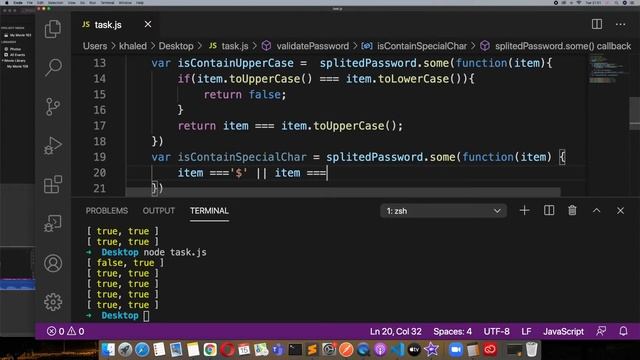Split the terminal pane

click(549, 211)
